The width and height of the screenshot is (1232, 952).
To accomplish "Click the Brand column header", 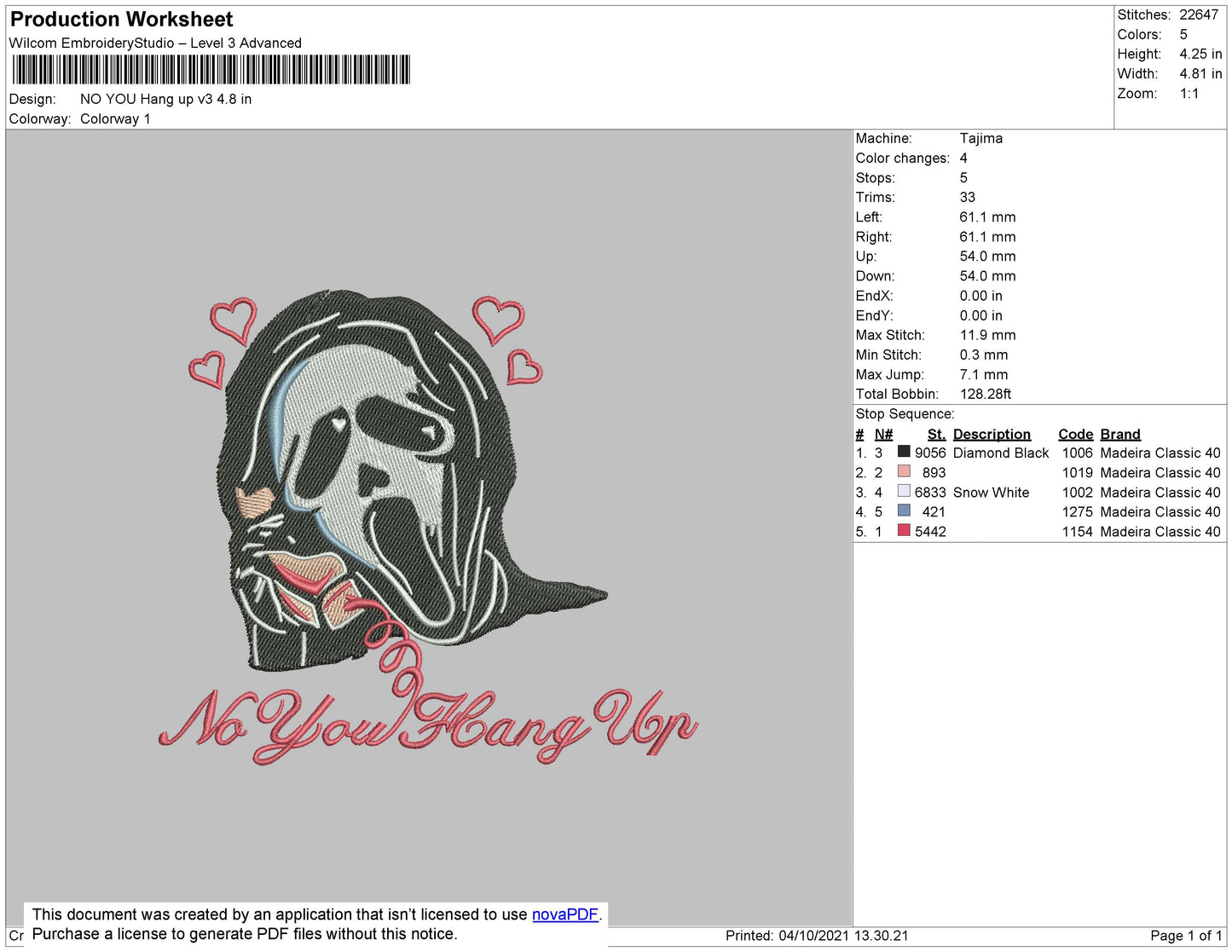I will 1119,434.
